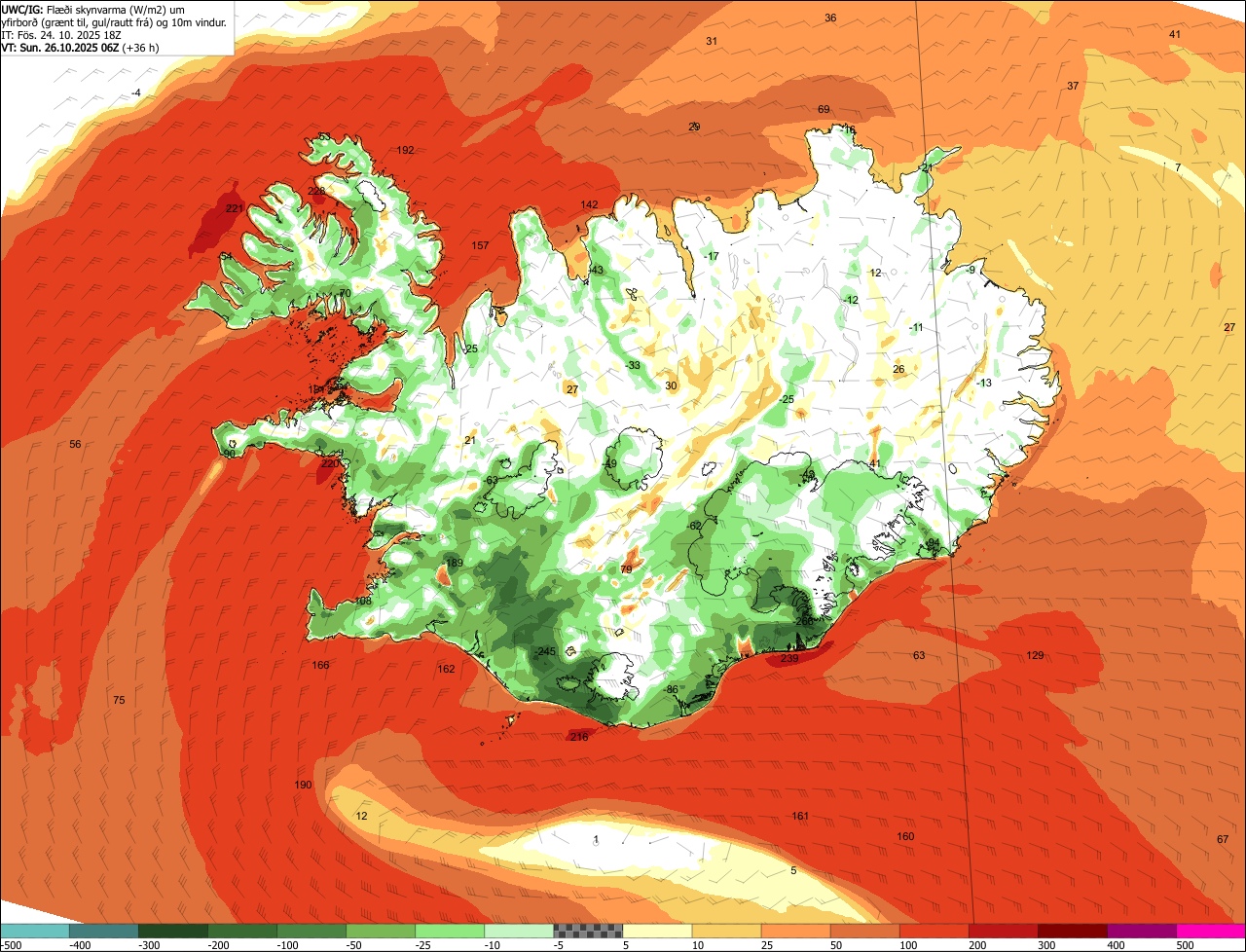The height and width of the screenshot is (952, 1246).
Task: Click the map value '-33' in central Iceland
Action: tap(633, 365)
